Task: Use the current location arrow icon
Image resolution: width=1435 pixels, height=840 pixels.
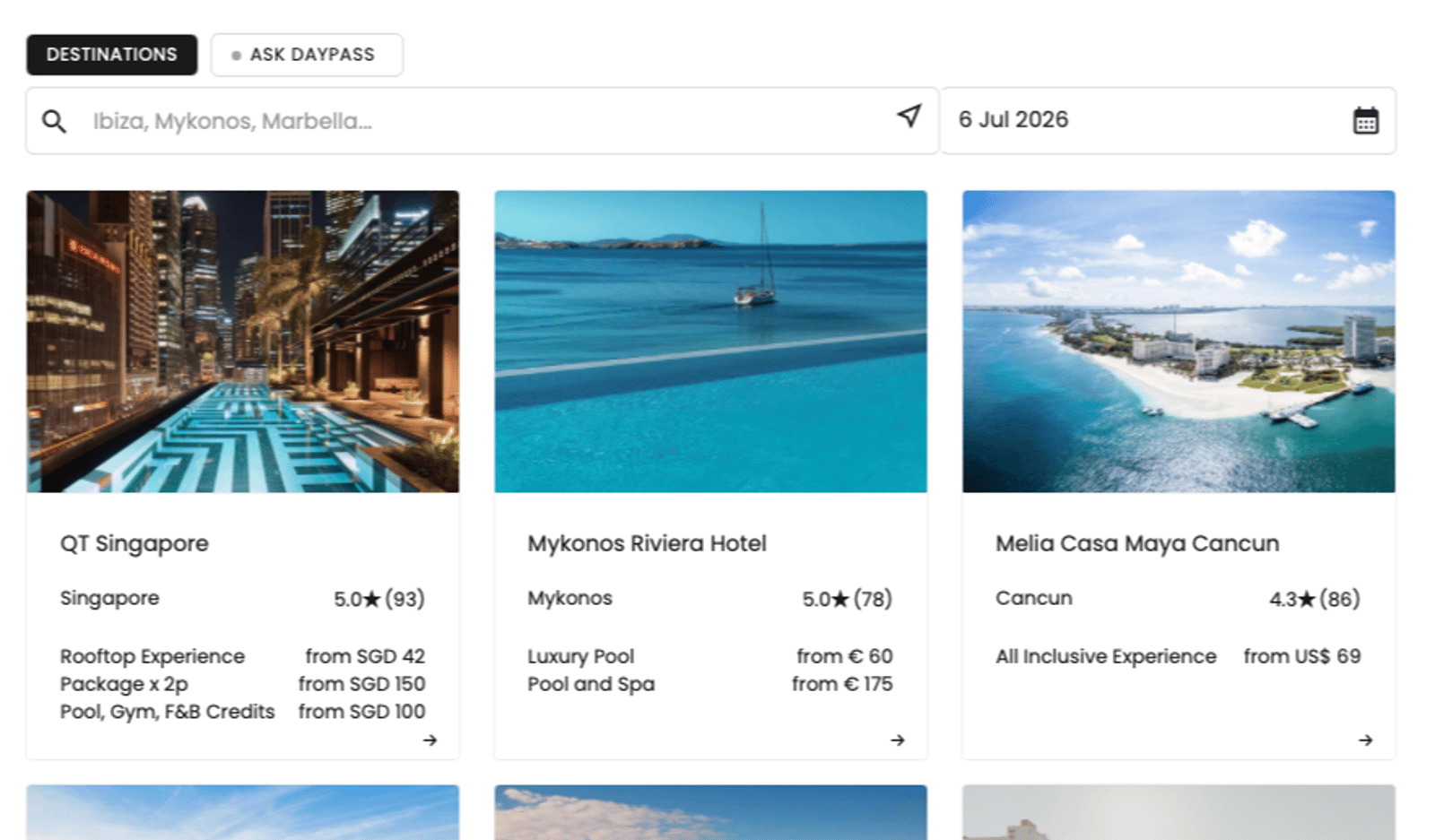Action: [909, 116]
